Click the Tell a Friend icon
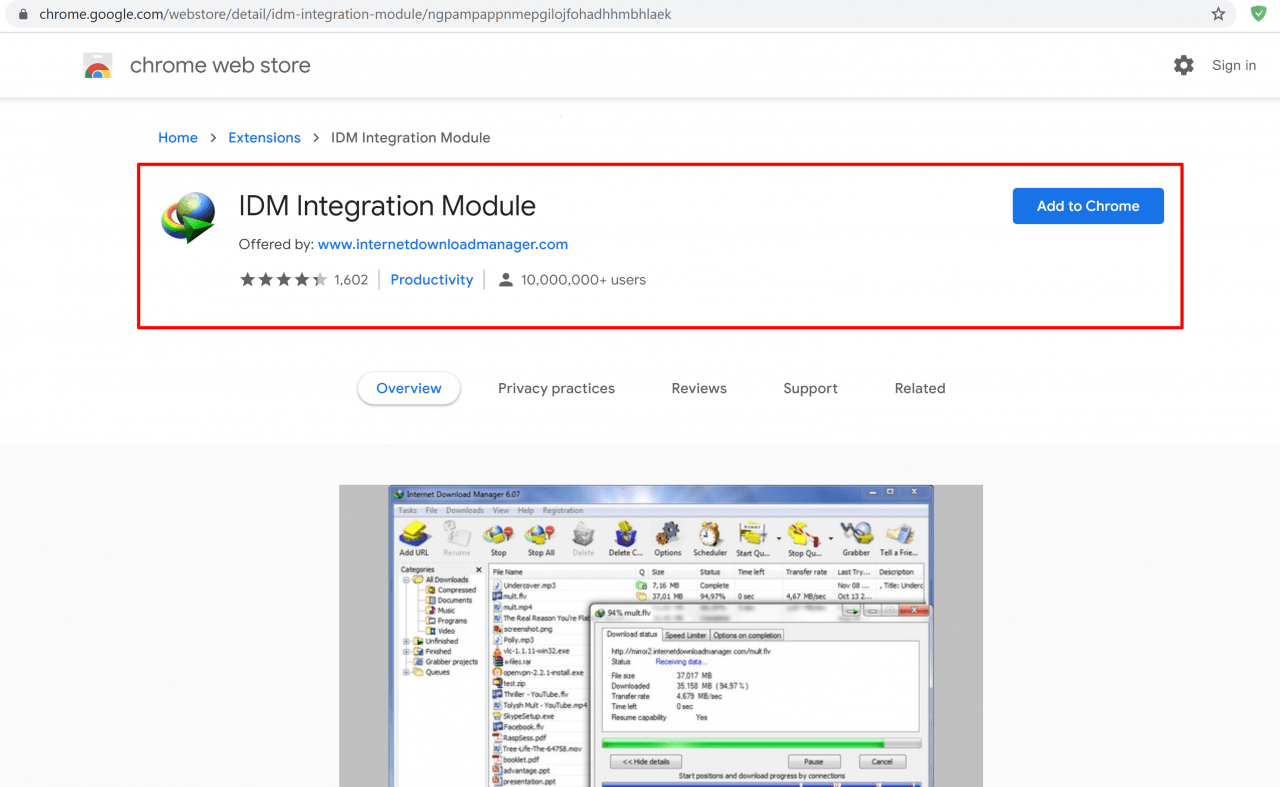Screen dimensions: 1280x787 [898, 535]
